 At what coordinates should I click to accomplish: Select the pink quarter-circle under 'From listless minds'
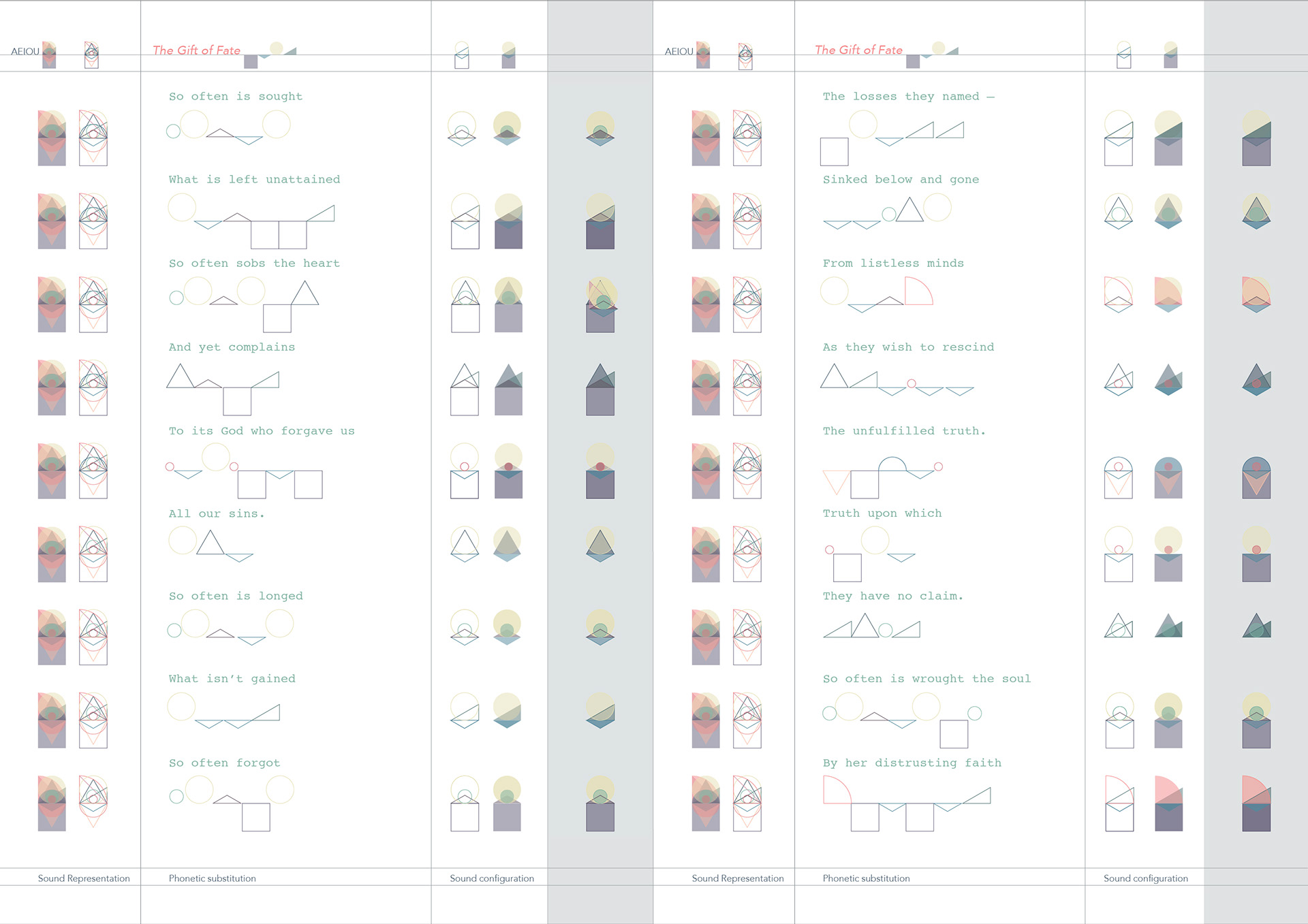(x=918, y=291)
